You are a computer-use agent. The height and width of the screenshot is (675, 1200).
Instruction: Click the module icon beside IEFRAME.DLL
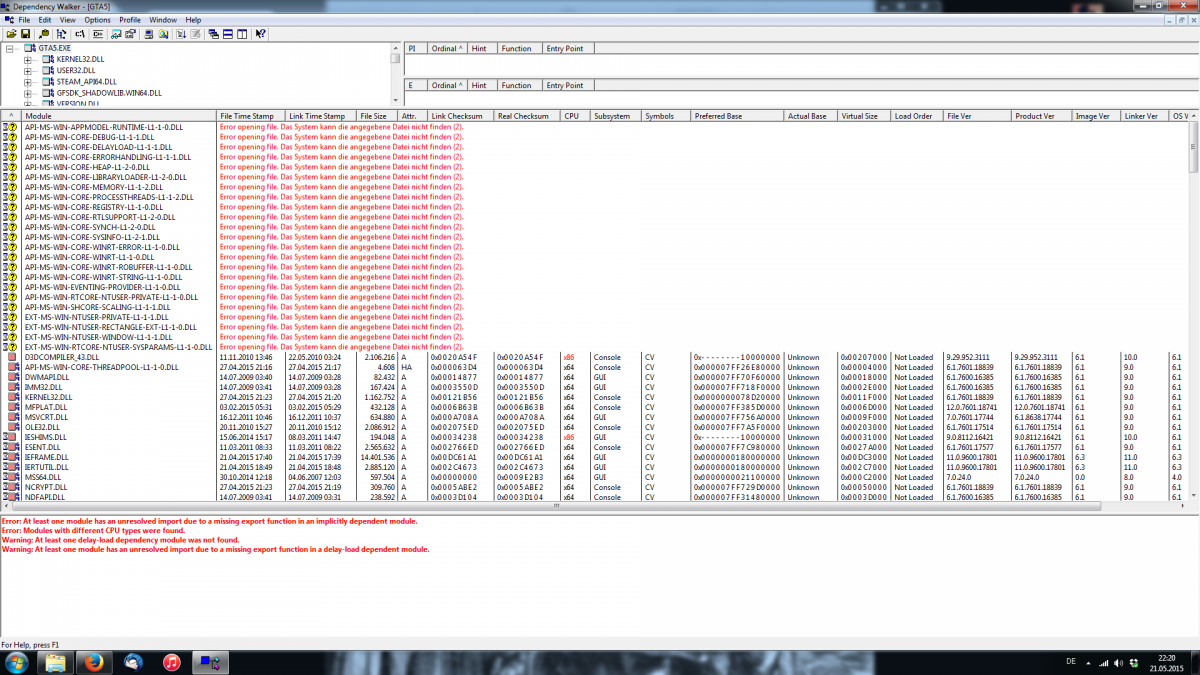pos(13,457)
